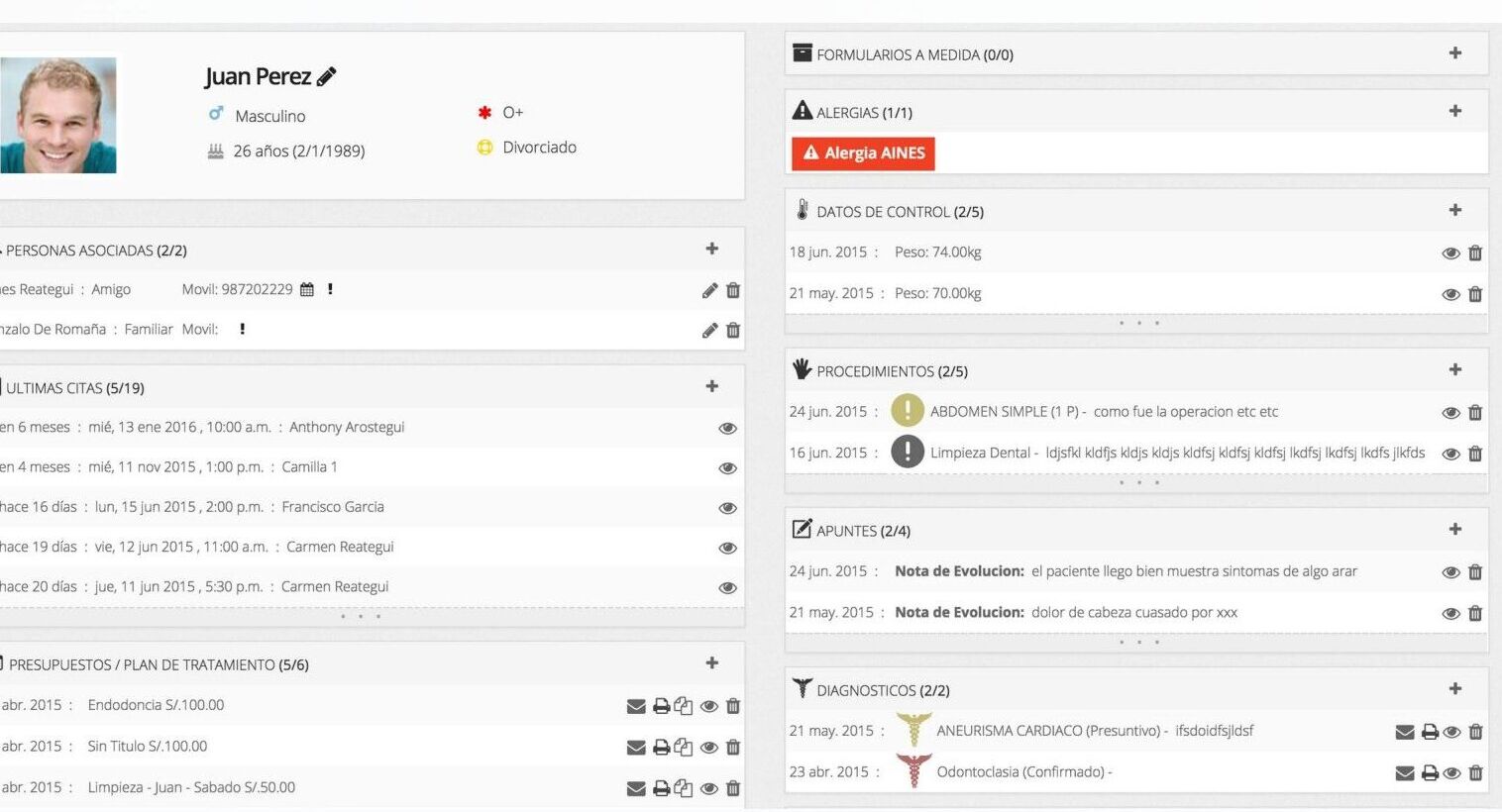Edit the Reategui Amigo associated person
The width and height of the screenshot is (1502, 812).
(709, 290)
